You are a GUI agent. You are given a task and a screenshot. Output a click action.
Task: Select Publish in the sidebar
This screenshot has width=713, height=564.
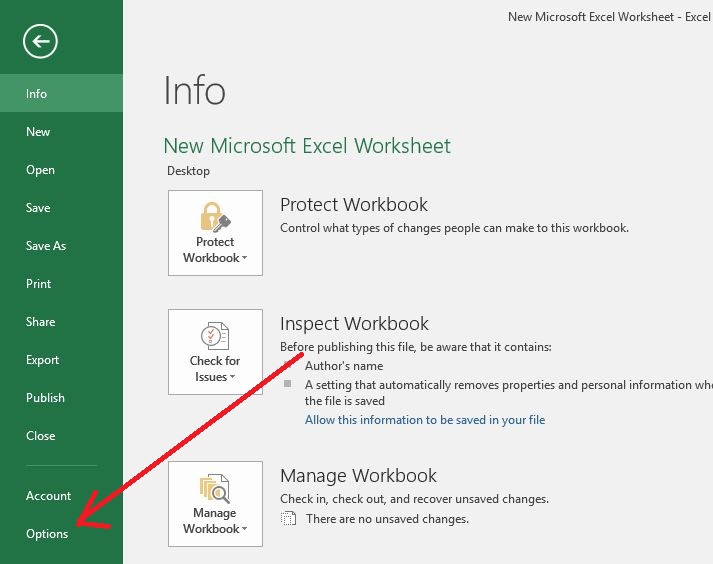pos(61,398)
